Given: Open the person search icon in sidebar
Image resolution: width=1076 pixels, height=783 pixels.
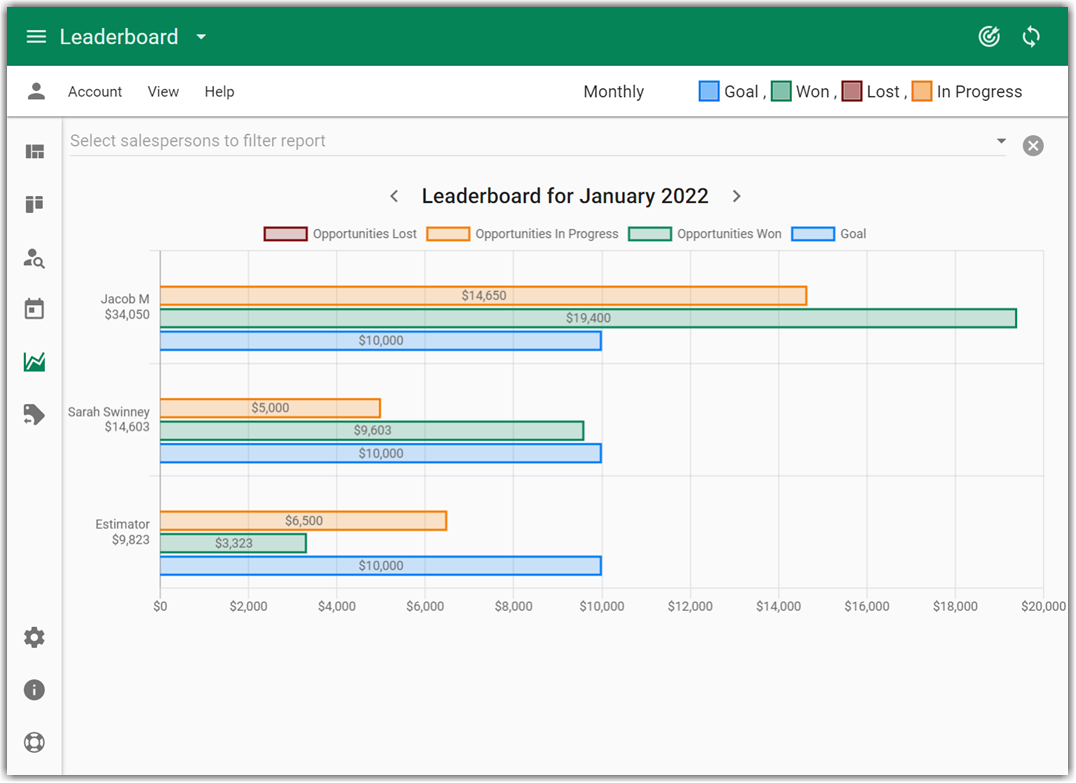Looking at the screenshot, I should point(34,258).
